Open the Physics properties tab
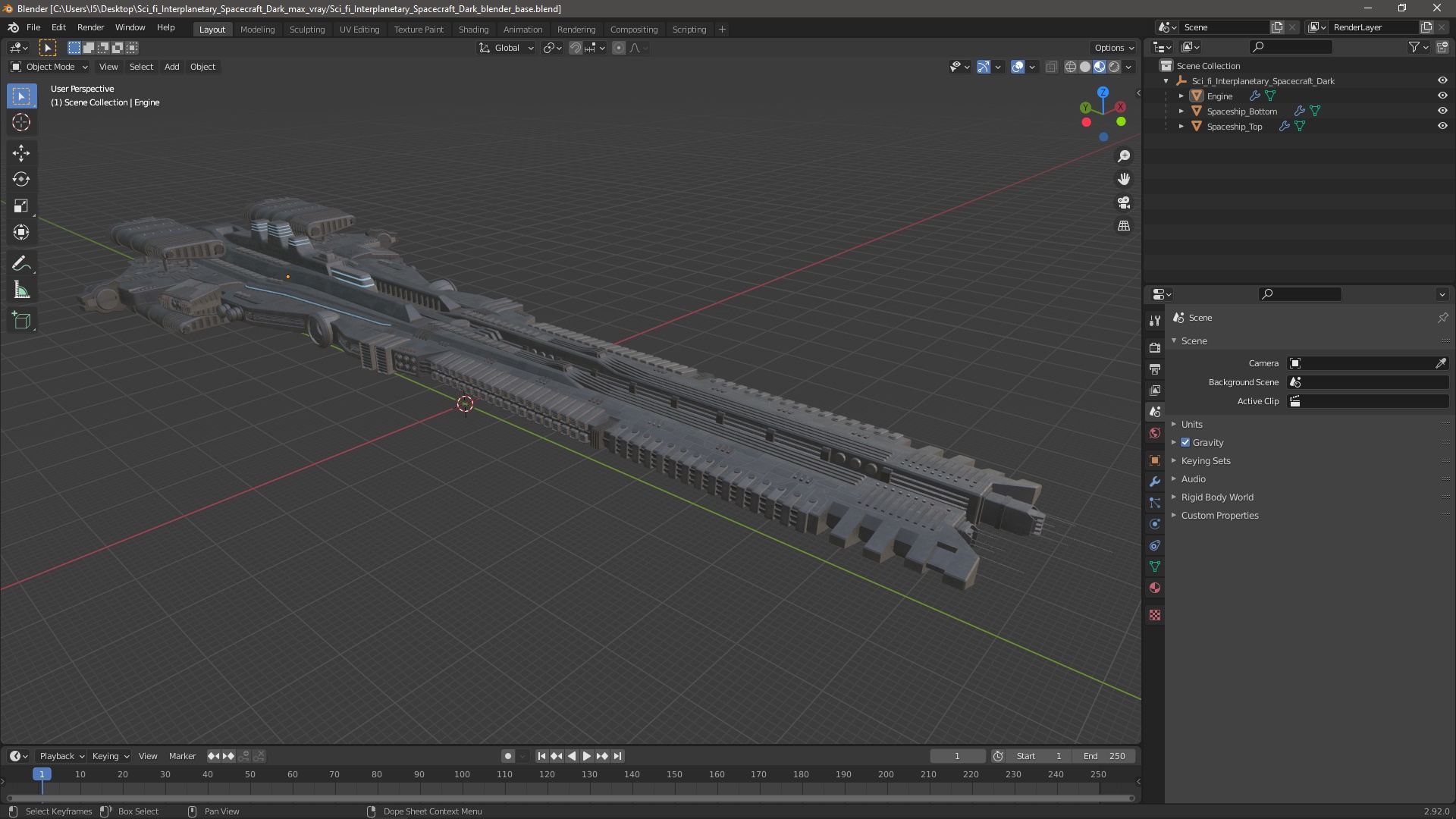 coord(1155,524)
